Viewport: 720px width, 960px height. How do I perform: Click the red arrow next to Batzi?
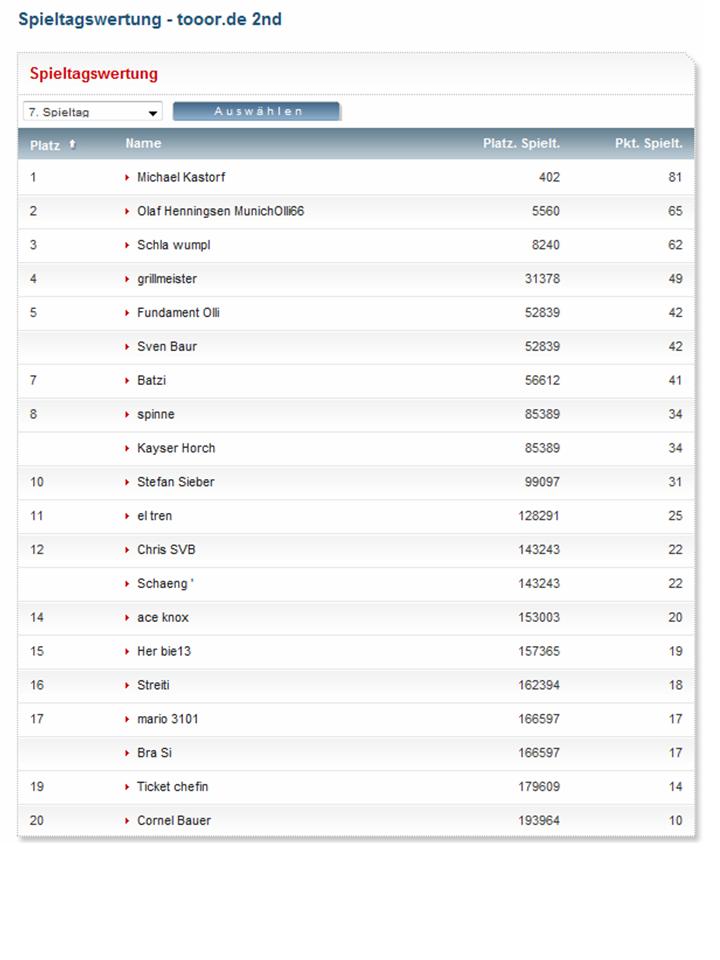[x=127, y=381]
